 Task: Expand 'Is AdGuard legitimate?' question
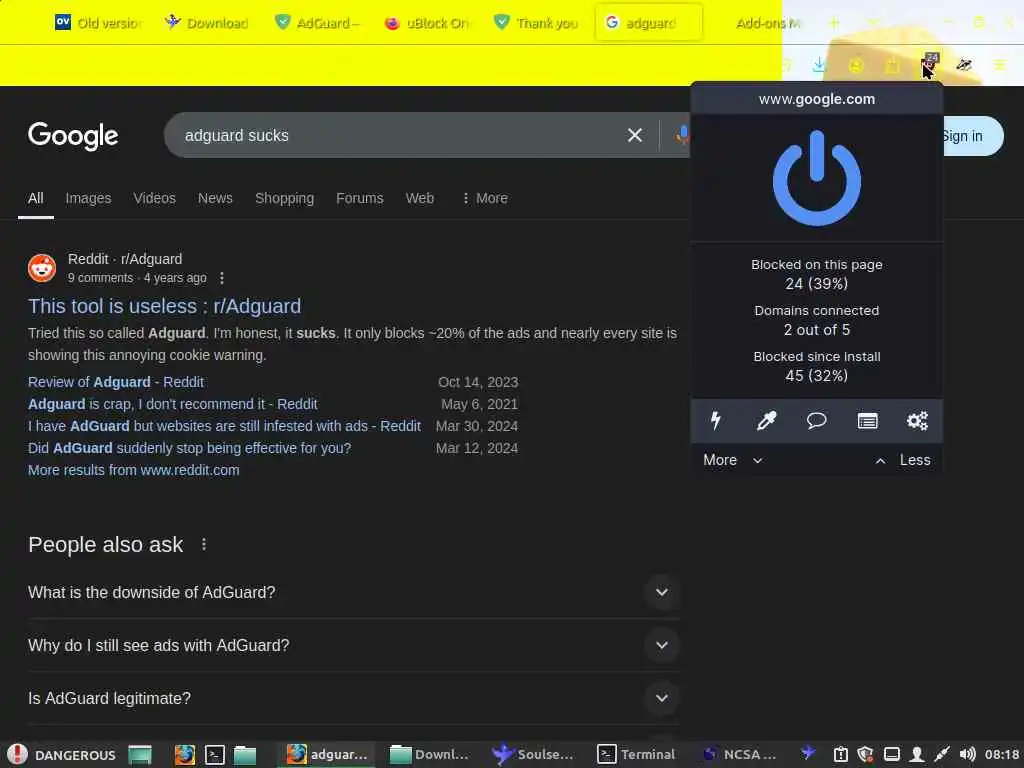pyautogui.click(x=353, y=698)
